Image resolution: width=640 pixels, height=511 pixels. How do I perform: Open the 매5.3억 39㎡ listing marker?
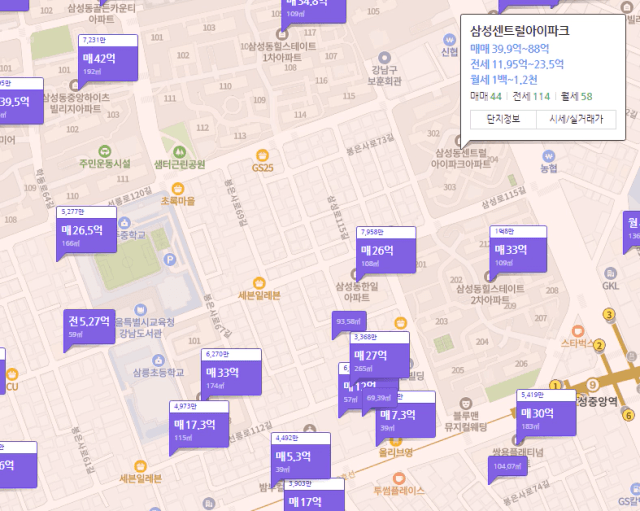tap(300, 455)
